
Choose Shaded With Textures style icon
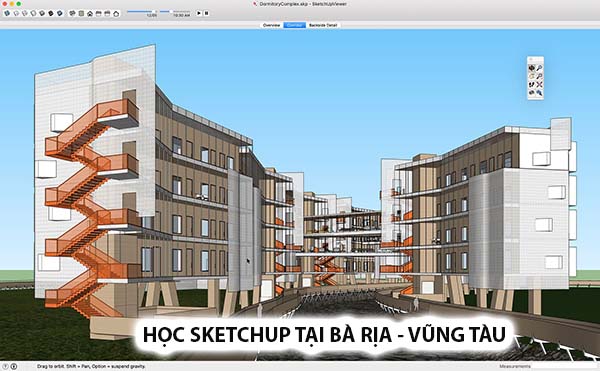(x=51, y=13)
